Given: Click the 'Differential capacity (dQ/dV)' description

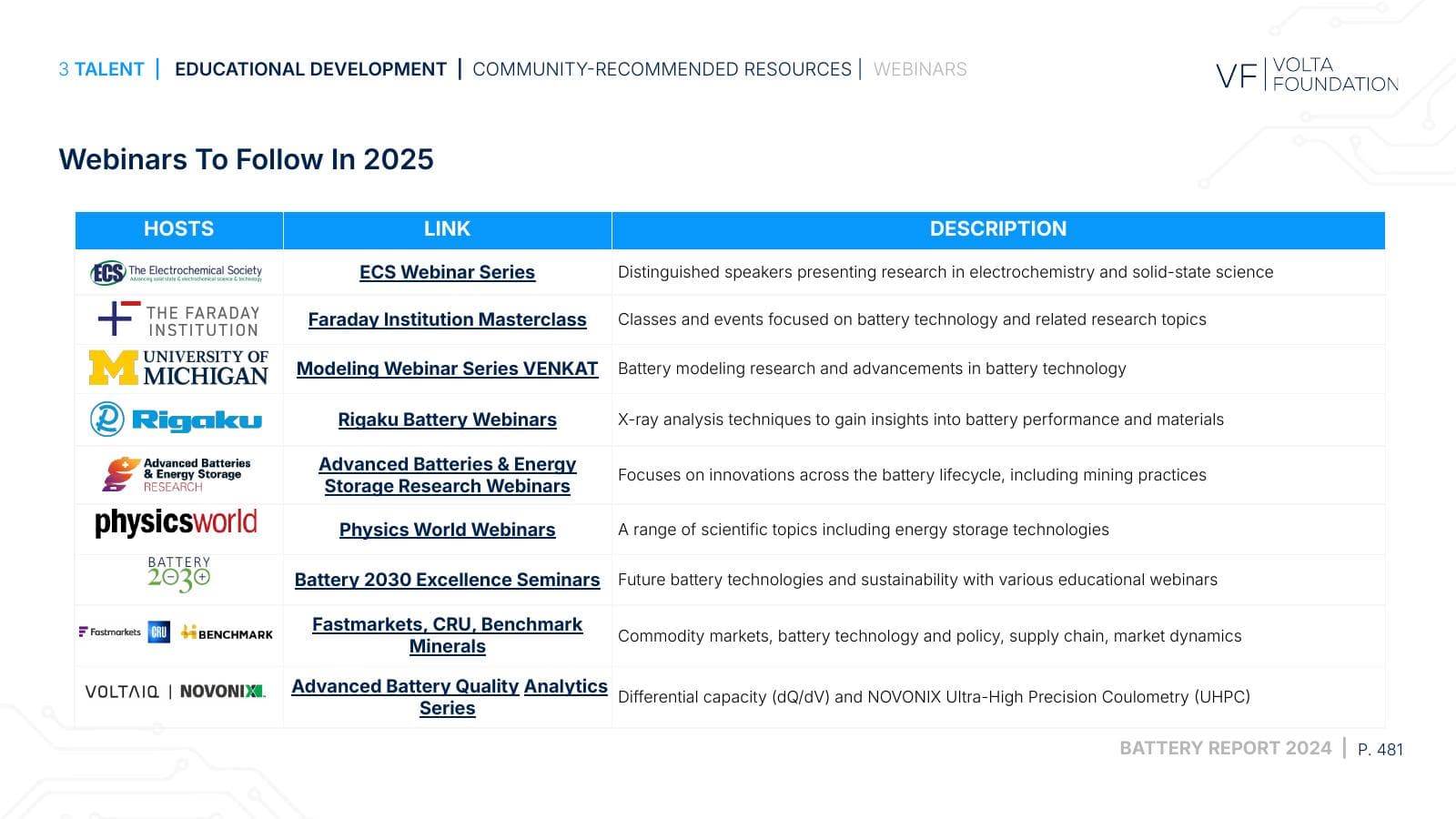Looking at the screenshot, I should pyautogui.click(x=934, y=697).
